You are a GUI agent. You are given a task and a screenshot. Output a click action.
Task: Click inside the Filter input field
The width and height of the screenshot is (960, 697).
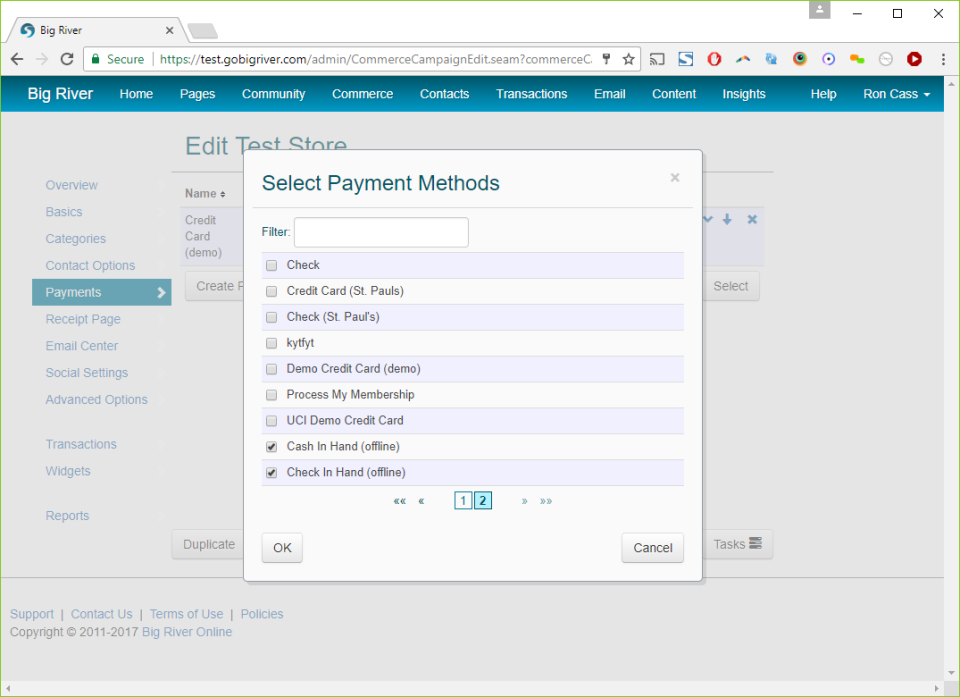click(x=380, y=232)
